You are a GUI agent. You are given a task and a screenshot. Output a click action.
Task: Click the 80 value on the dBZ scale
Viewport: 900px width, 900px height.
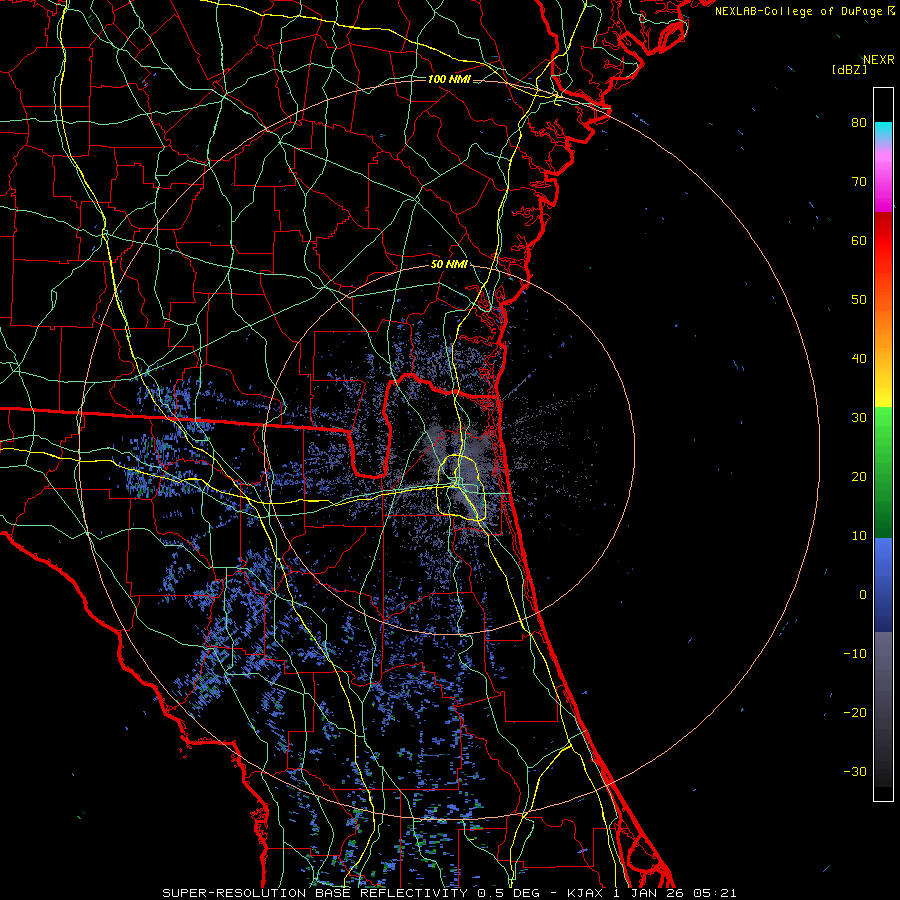click(859, 123)
